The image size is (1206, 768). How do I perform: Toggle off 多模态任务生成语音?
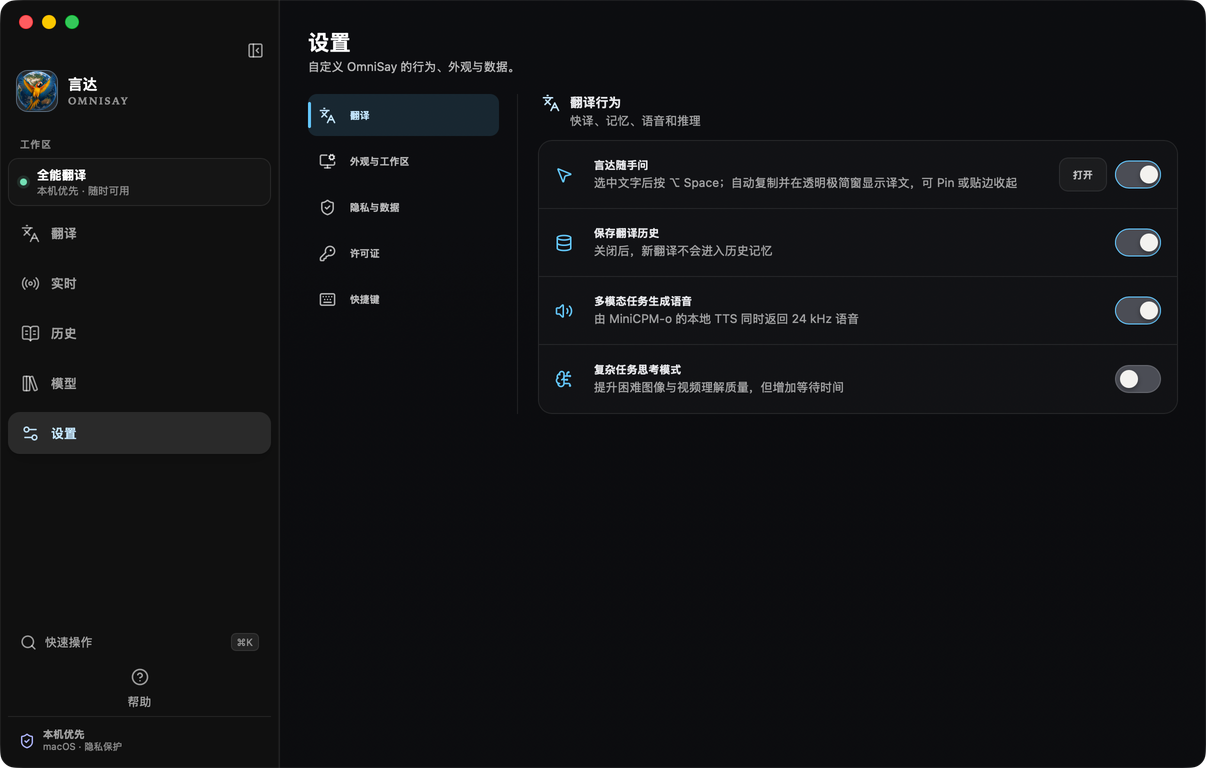click(x=1138, y=311)
